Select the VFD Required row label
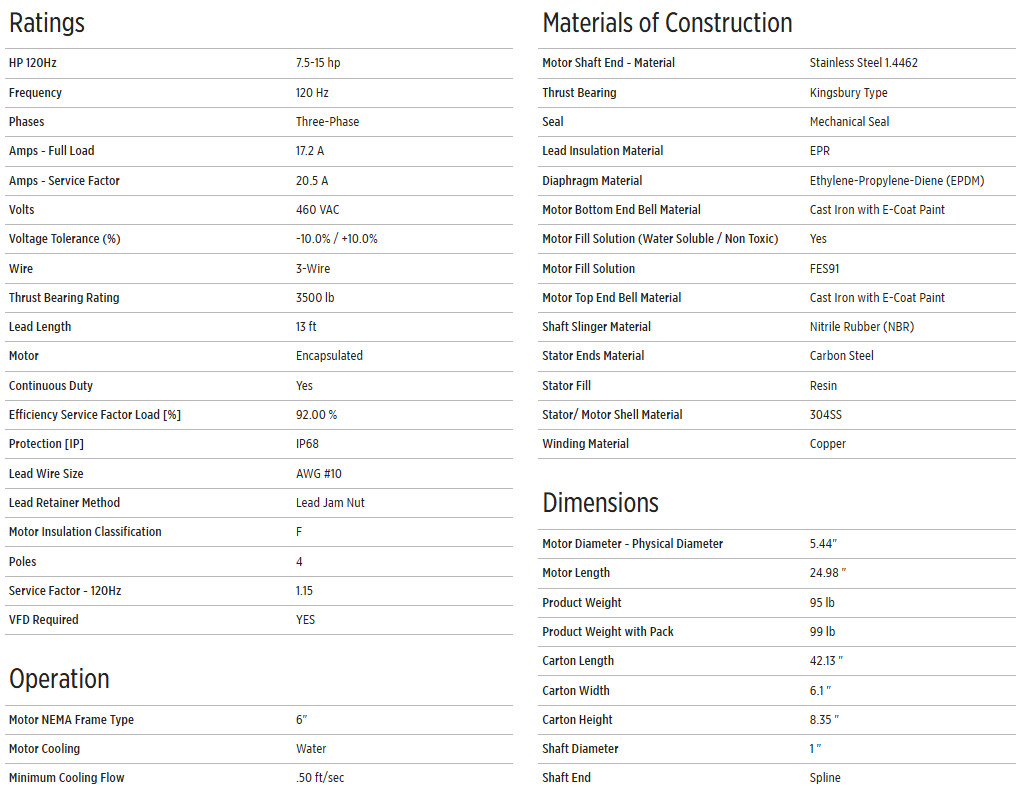The image size is (1016, 787). pyautogui.click(x=43, y=620)
